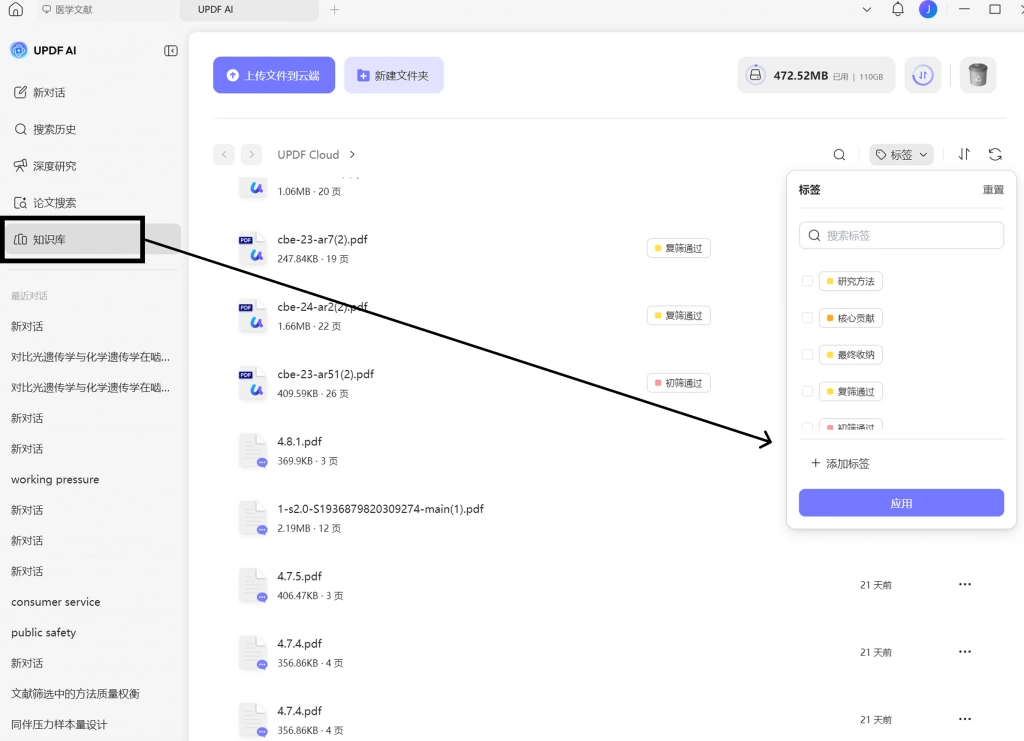Expand the 标签 filter dropdown
The width and height of the screenshot is (1024, 741).
[901, 155]
